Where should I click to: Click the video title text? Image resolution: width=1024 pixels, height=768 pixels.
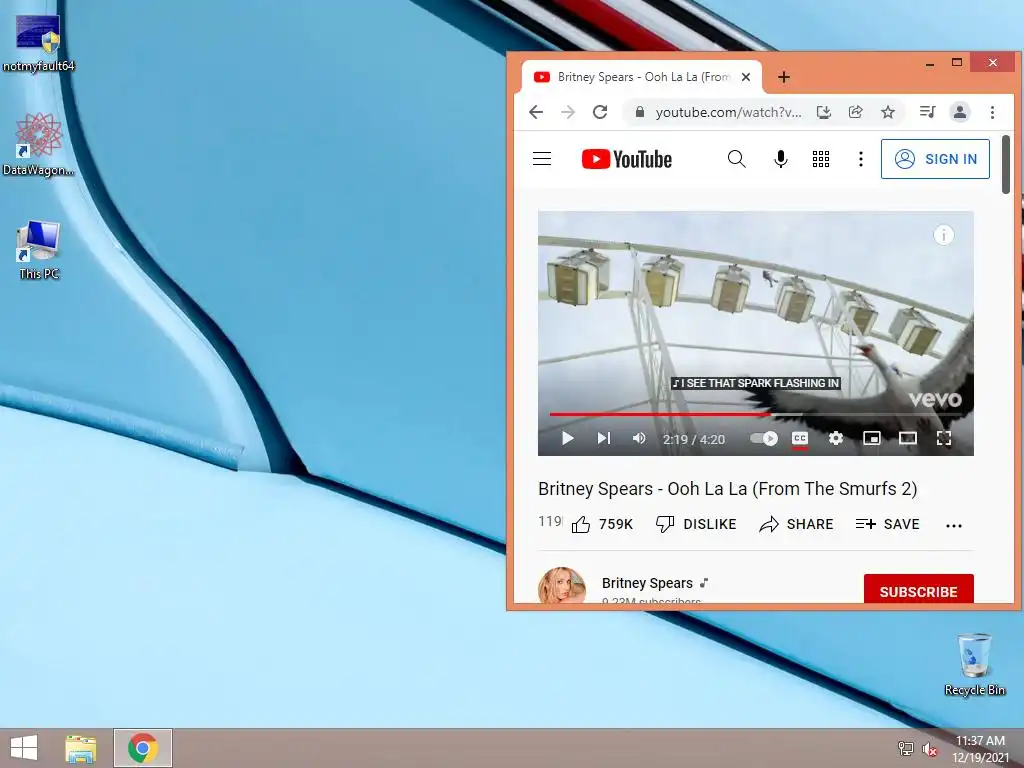coord(728,488)
